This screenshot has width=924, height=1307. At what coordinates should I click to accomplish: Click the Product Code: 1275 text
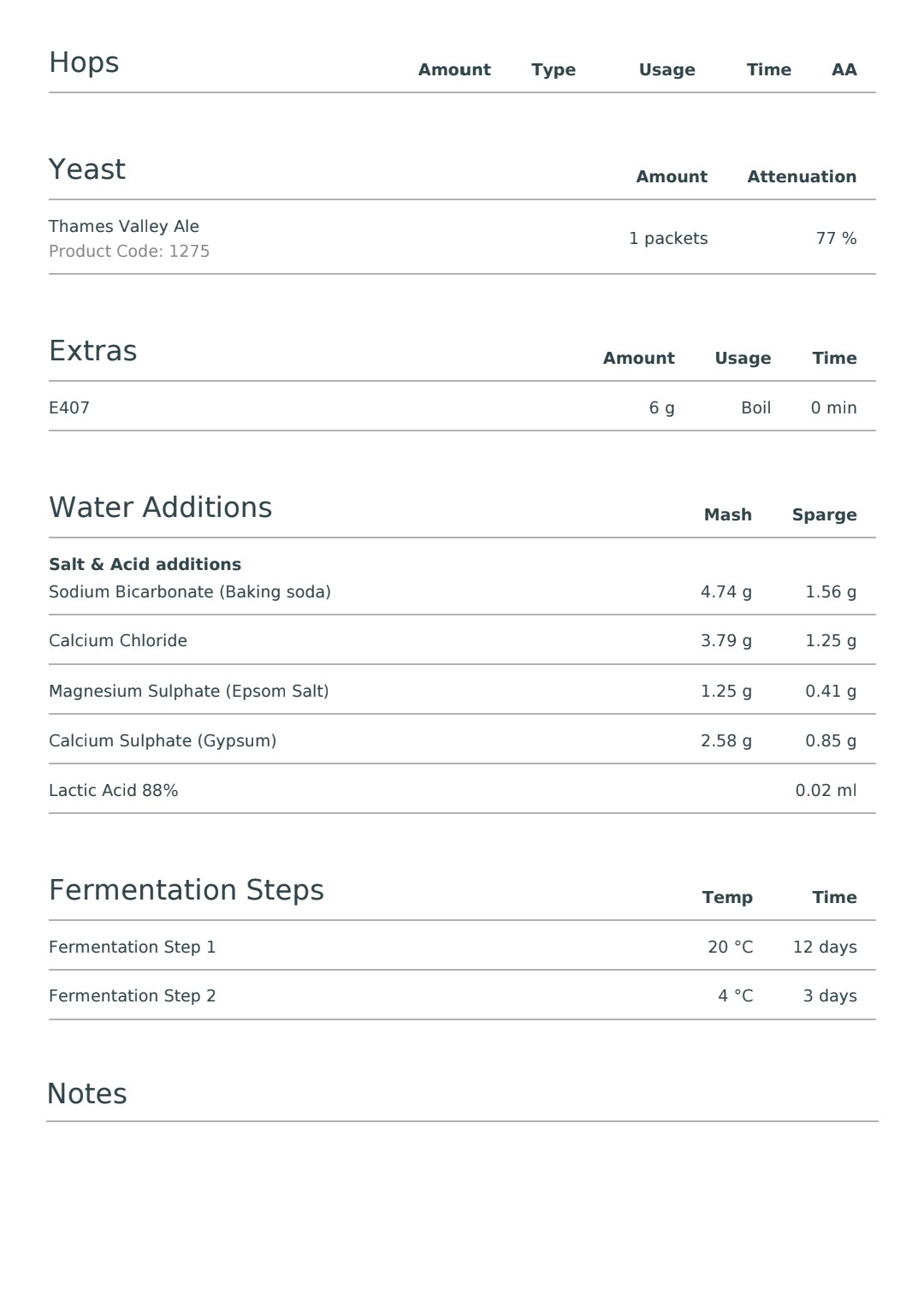129,252
